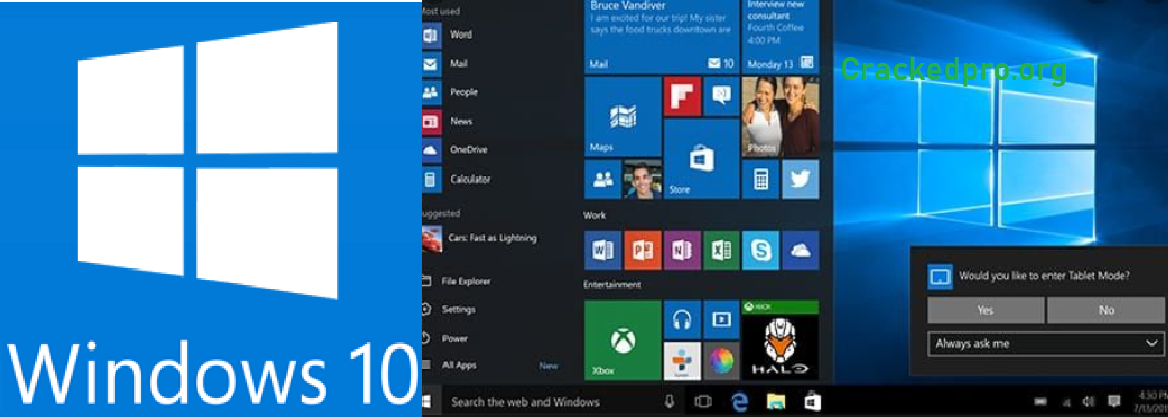Launch Microsoft Edge from the taskbar
The height and width of the screenshot is (417, 1168).
coord(740,401)
